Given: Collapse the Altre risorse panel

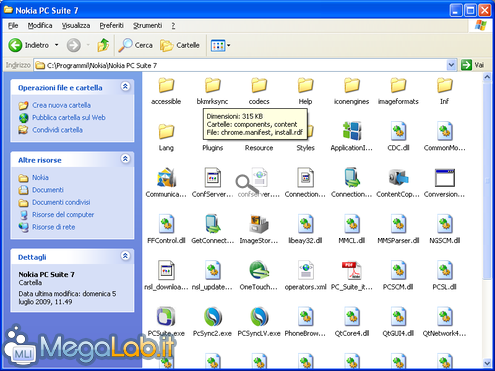Looking at the screenshot, I should coord(125,159).
